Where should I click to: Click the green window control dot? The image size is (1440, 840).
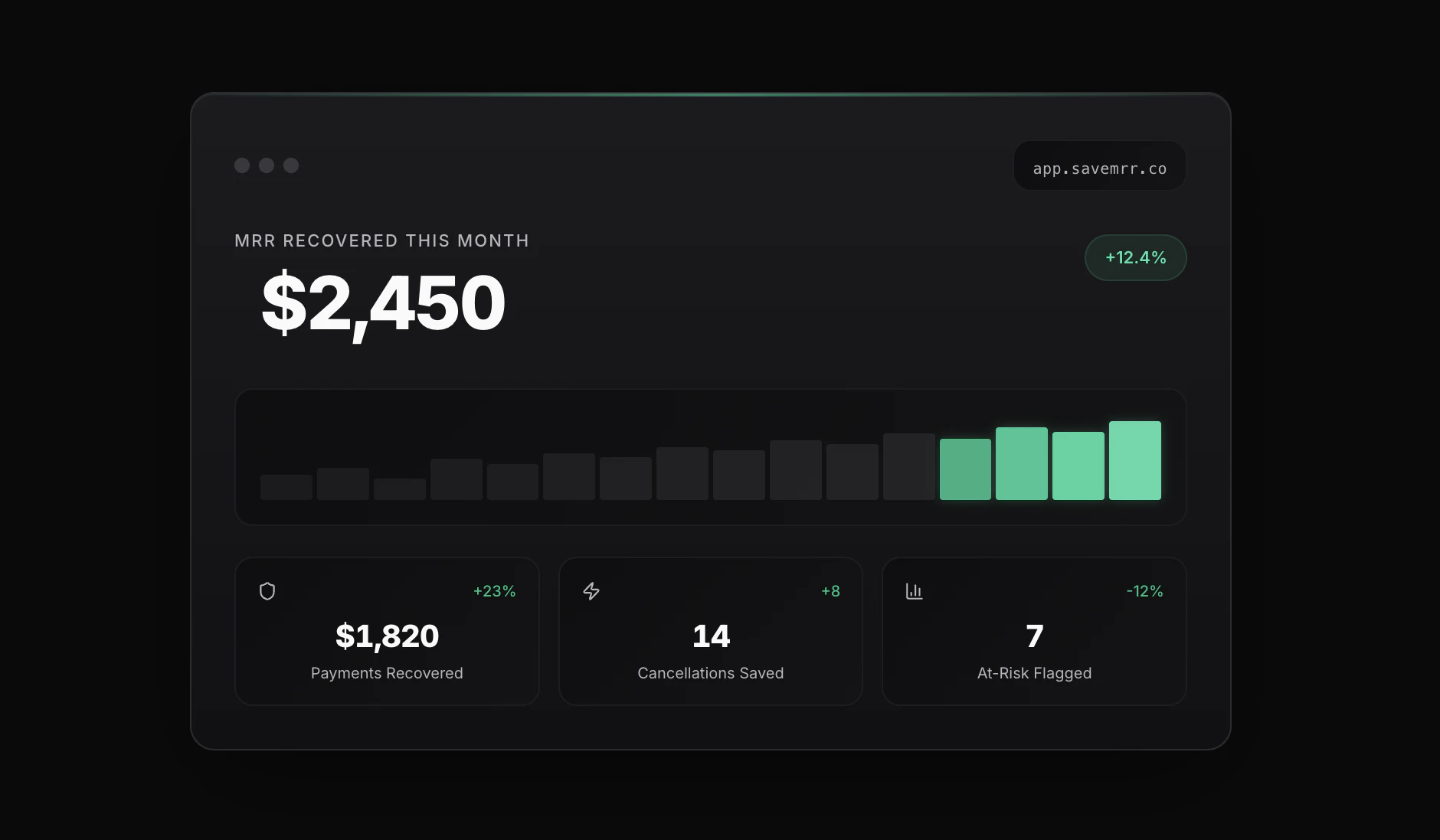click(292, 165)
